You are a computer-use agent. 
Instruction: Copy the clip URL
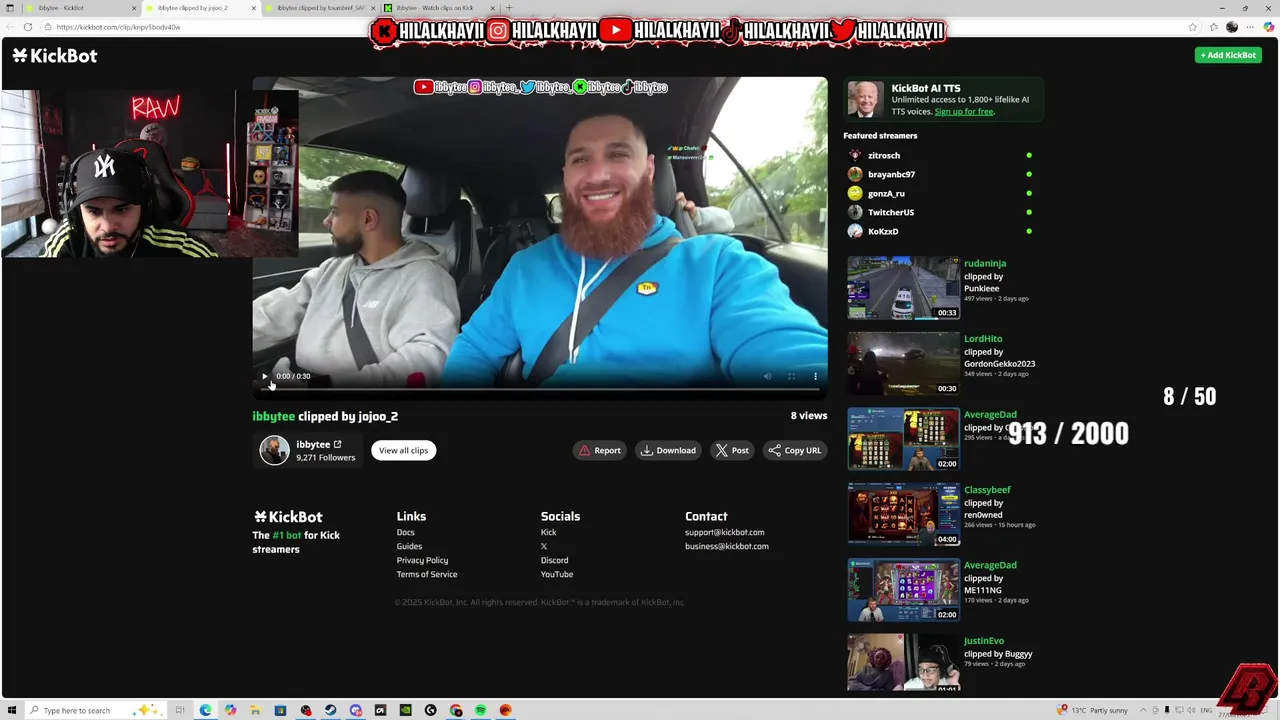point(795,450)
